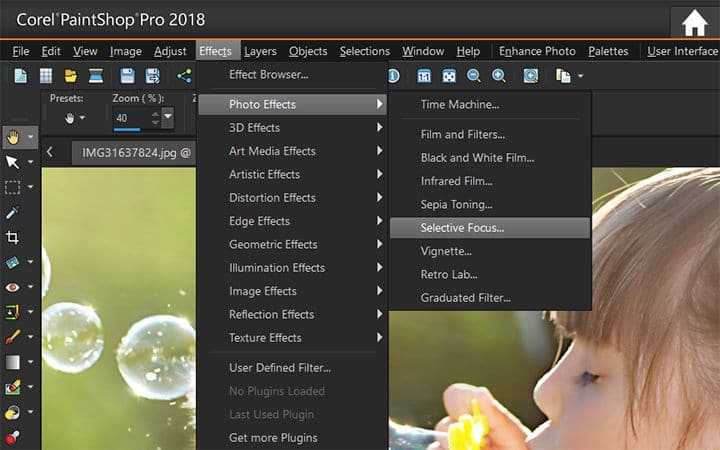Open the Selections menu
Viewport: 720px width, 450px height.
[x=365, y=51]
